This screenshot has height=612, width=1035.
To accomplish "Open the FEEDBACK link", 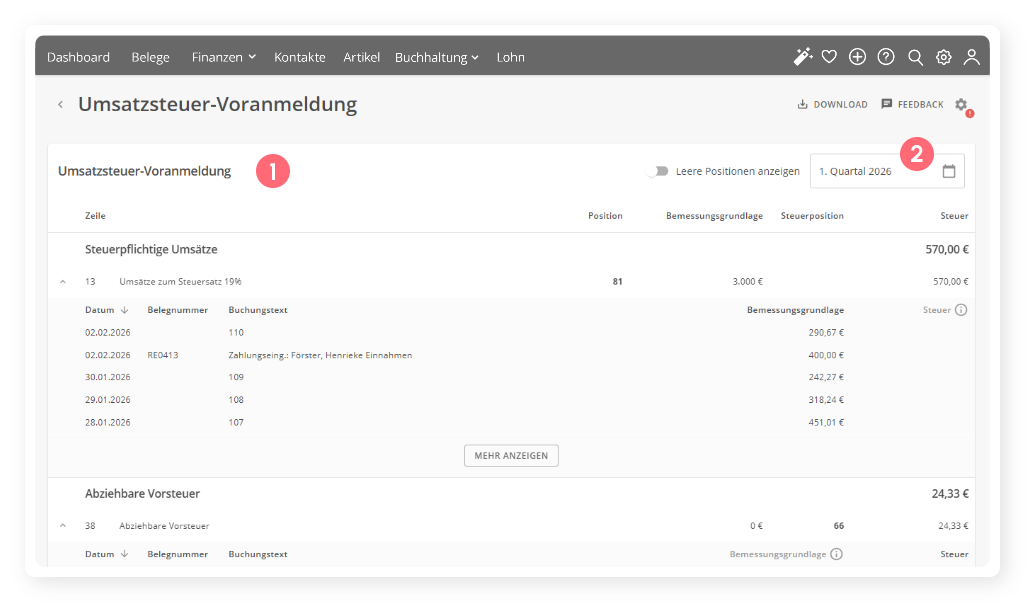I will [x=912, y=104].
